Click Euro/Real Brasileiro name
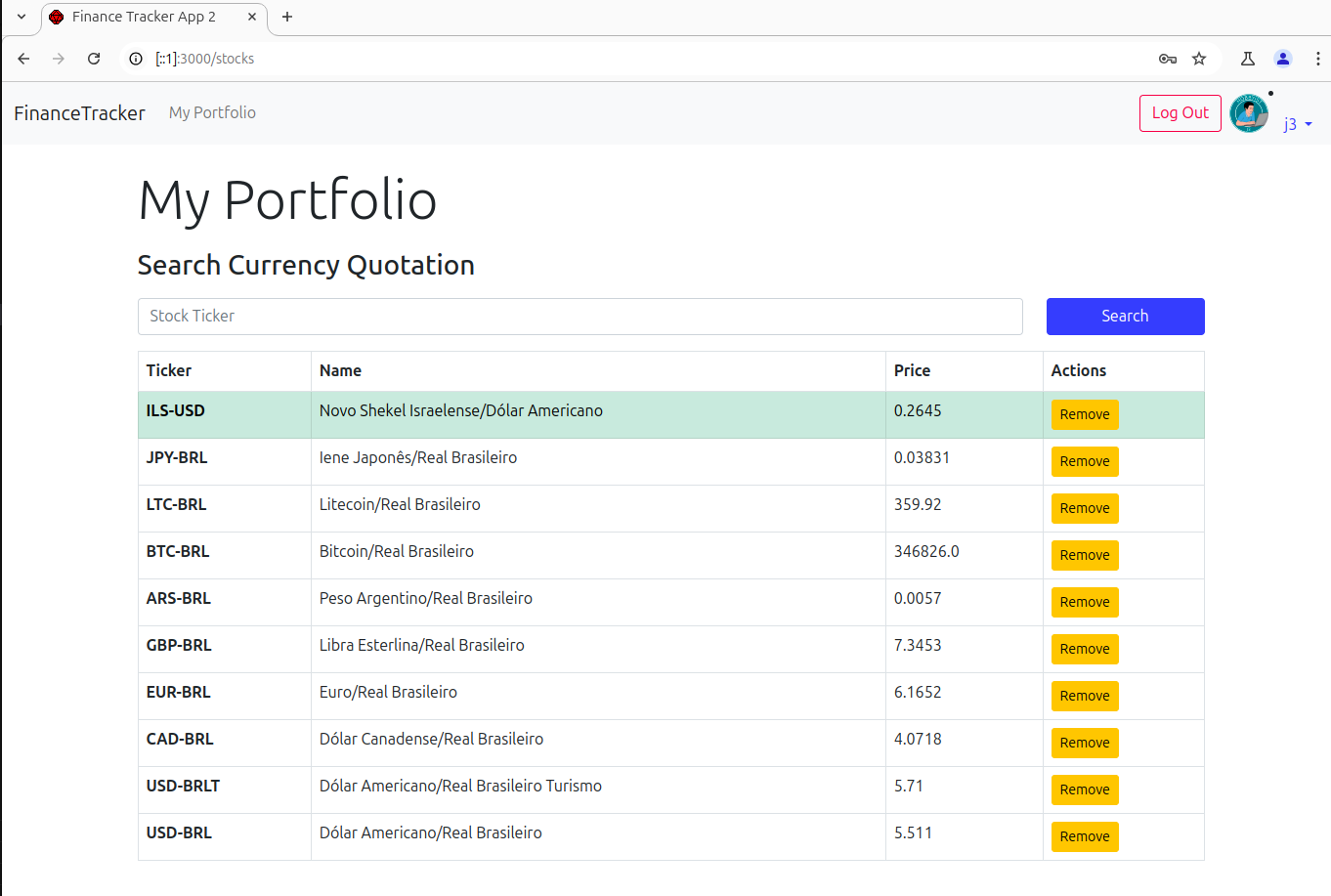 tap(388, 692)
